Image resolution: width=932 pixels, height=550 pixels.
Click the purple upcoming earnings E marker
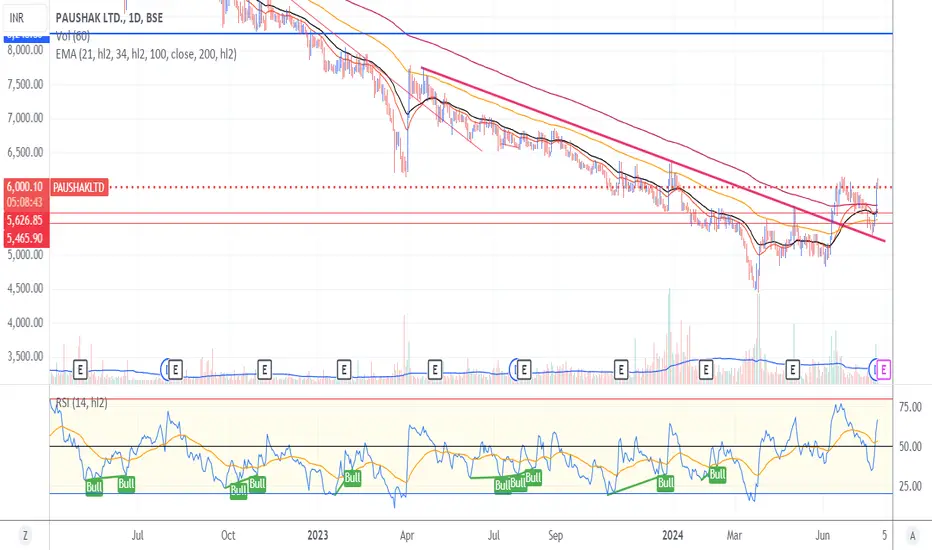tap(884, 370)
